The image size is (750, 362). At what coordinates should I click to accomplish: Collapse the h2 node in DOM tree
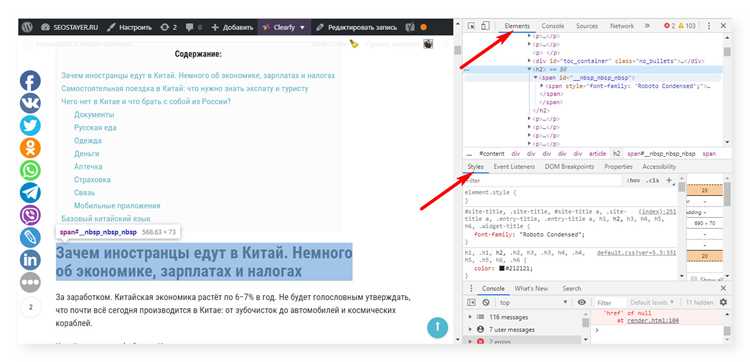529,69
